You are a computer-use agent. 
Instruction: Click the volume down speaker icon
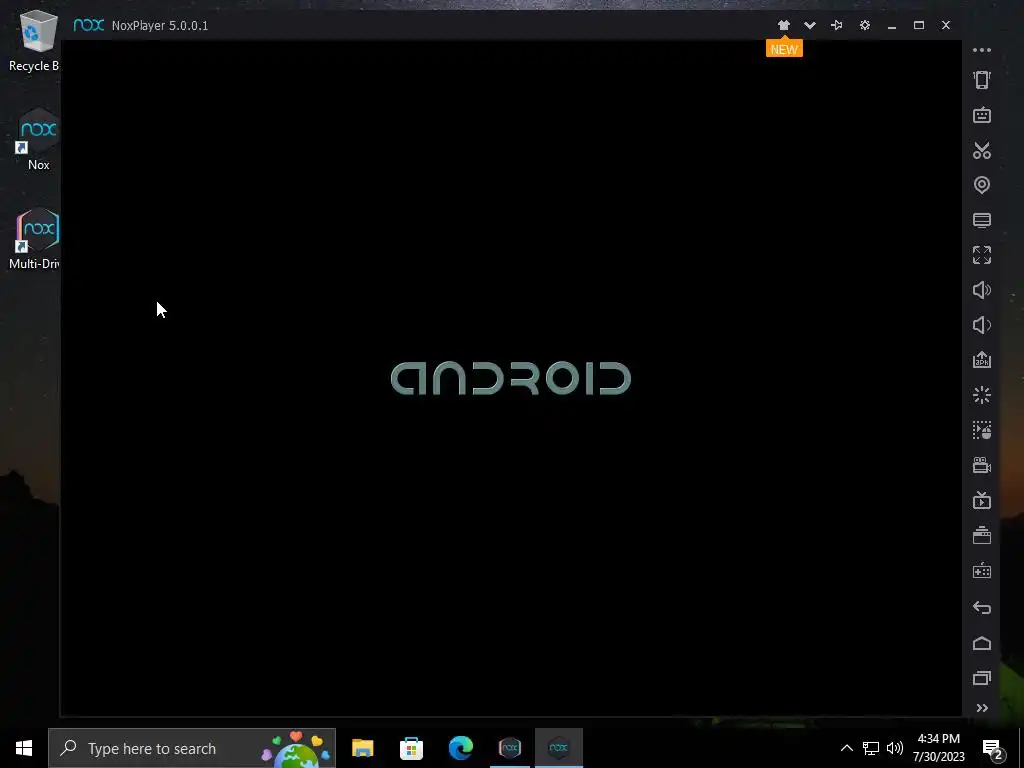pos(982,325)
